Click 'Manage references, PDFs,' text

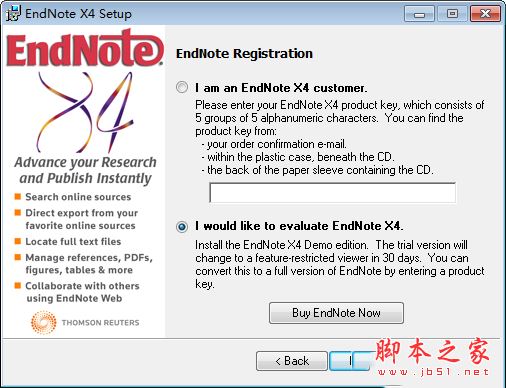(89, 258)
